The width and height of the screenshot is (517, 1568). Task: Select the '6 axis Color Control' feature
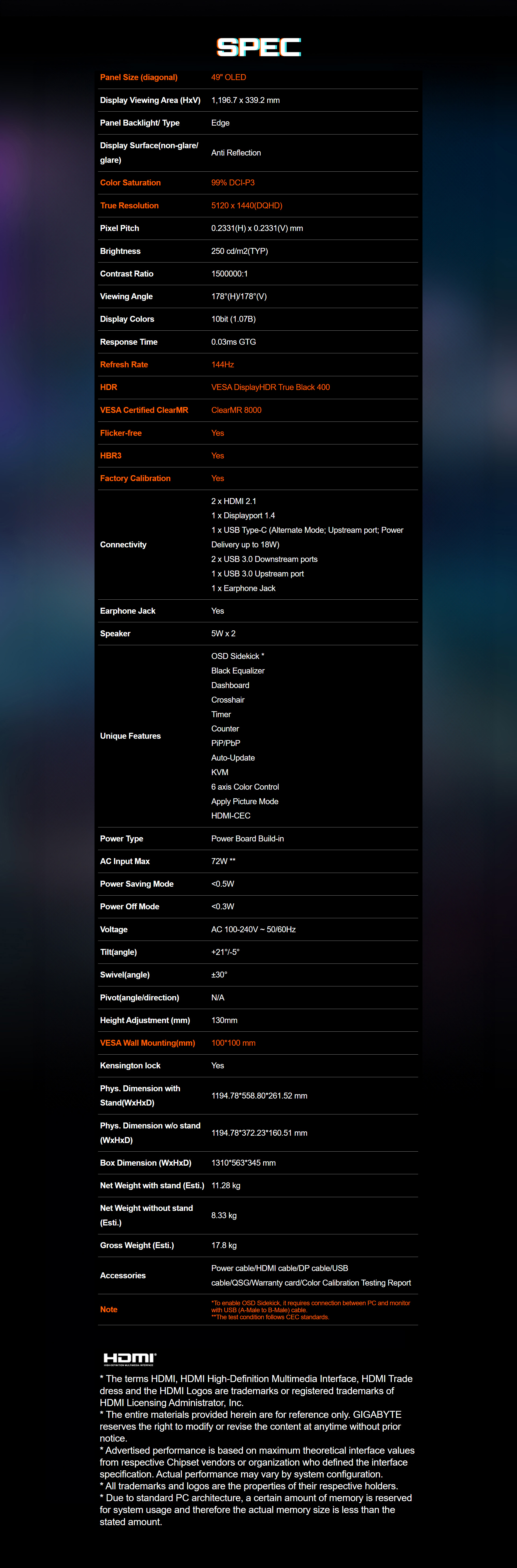(x=245, y=787)
